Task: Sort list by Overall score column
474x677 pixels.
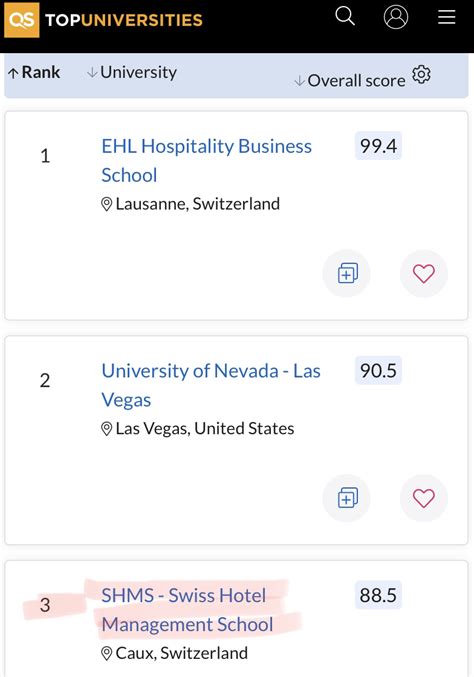Action: pyautogui.click(x=350, y=81)
